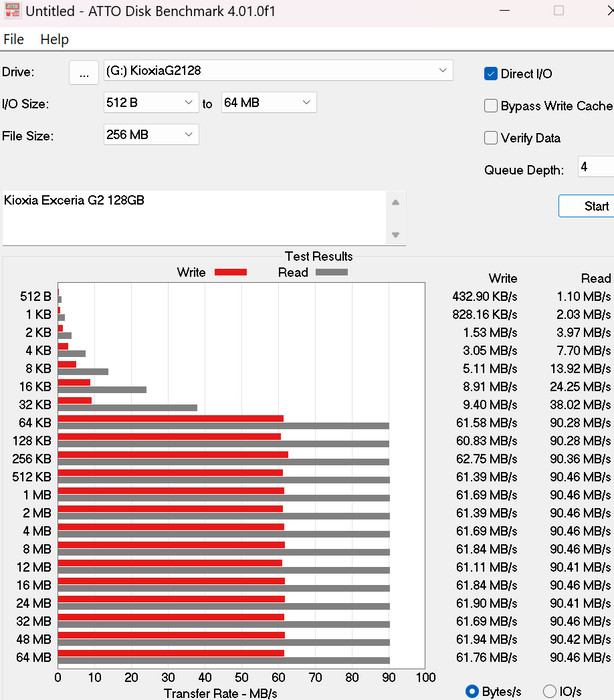Click read value 90.42 MB/s
This screenshot has width=614, height=700.
[x=580, y=639]
